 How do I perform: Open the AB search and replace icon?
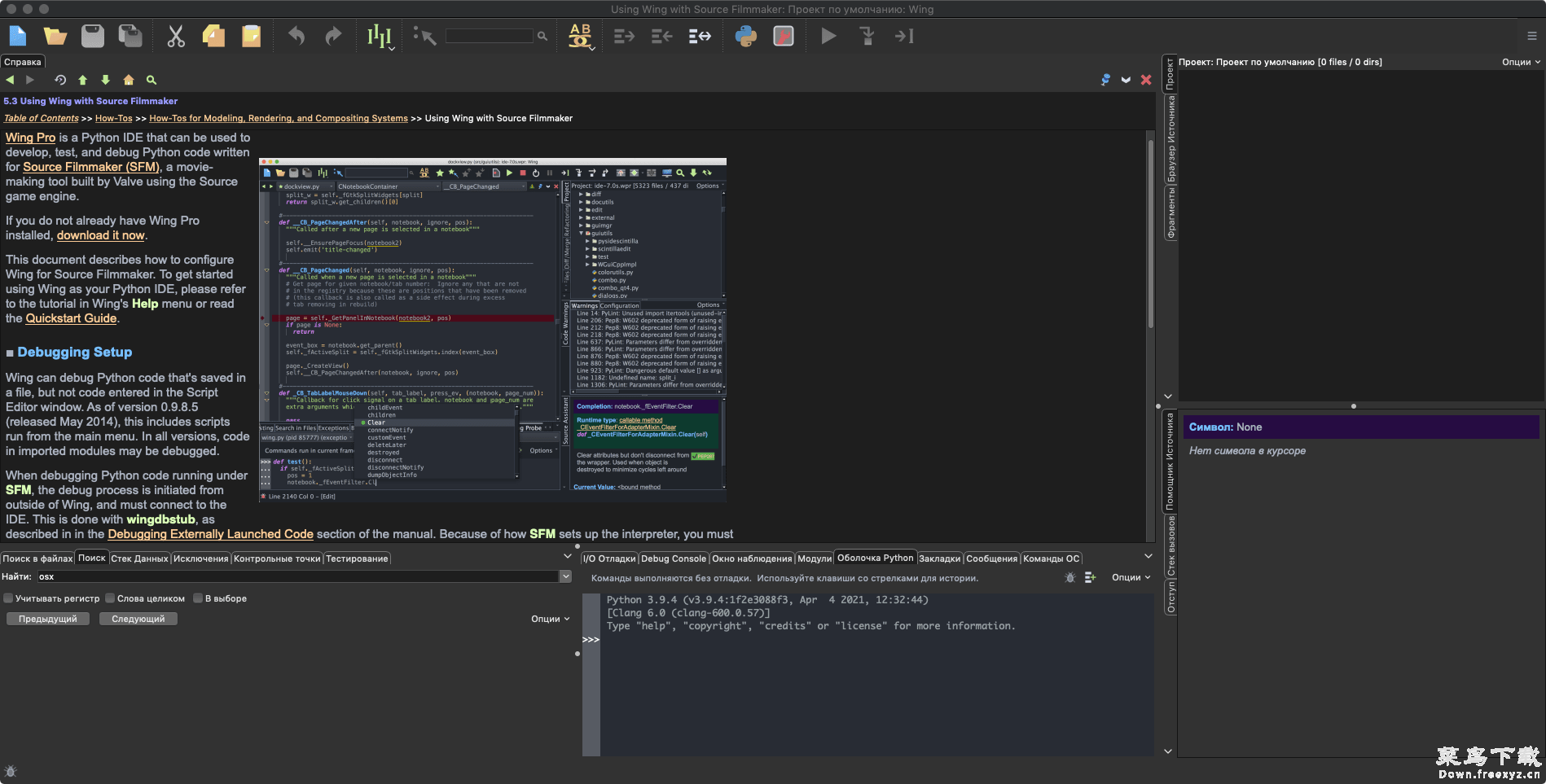[580, 36]
